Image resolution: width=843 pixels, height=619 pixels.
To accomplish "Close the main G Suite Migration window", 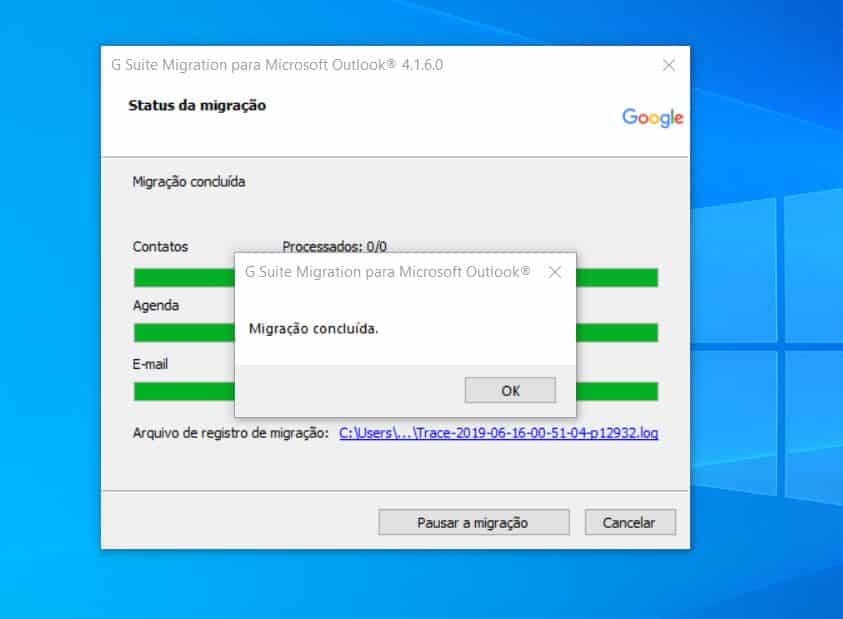I will (668, 66).
